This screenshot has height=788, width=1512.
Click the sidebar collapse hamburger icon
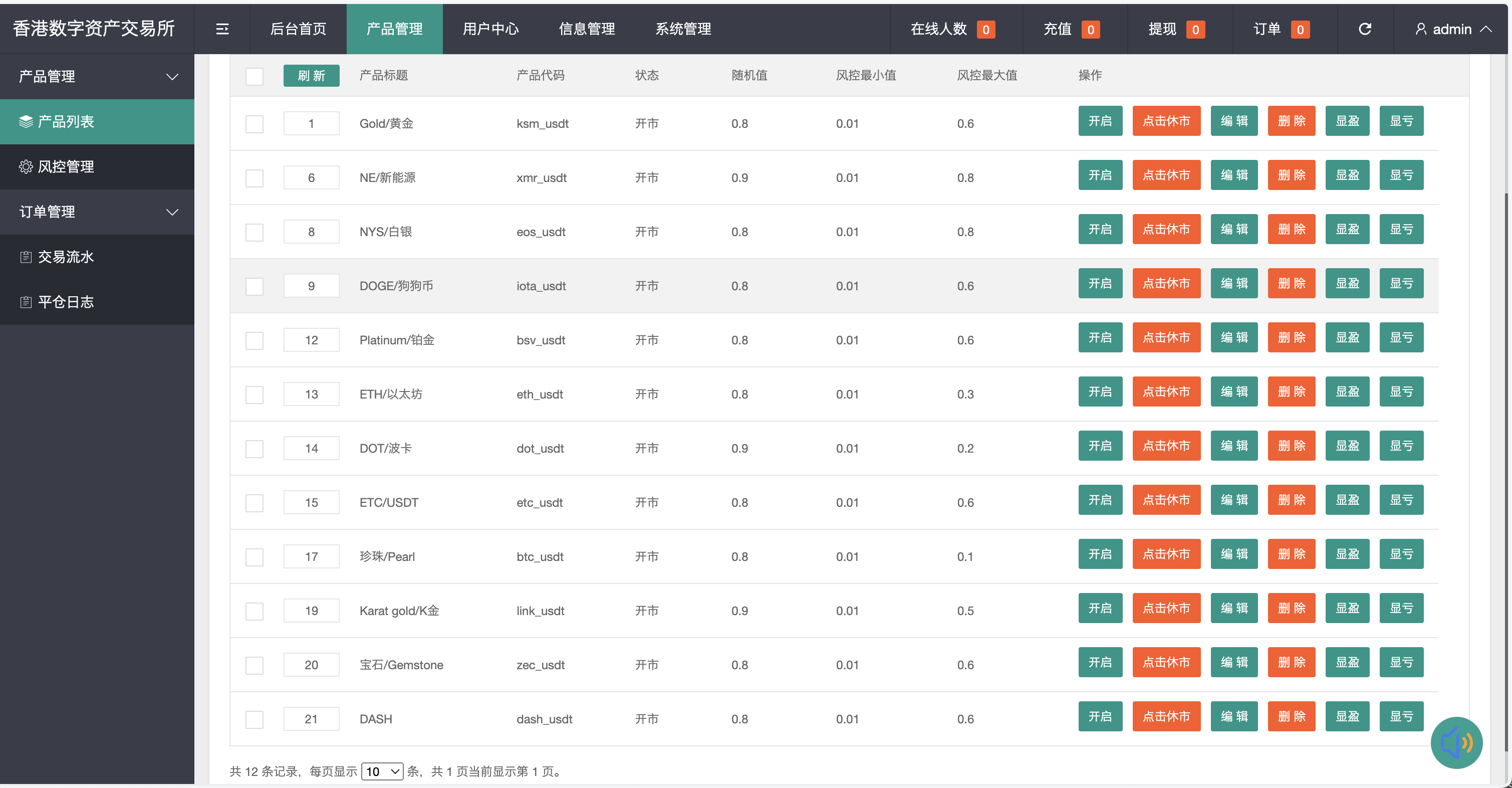pos(222,29)
